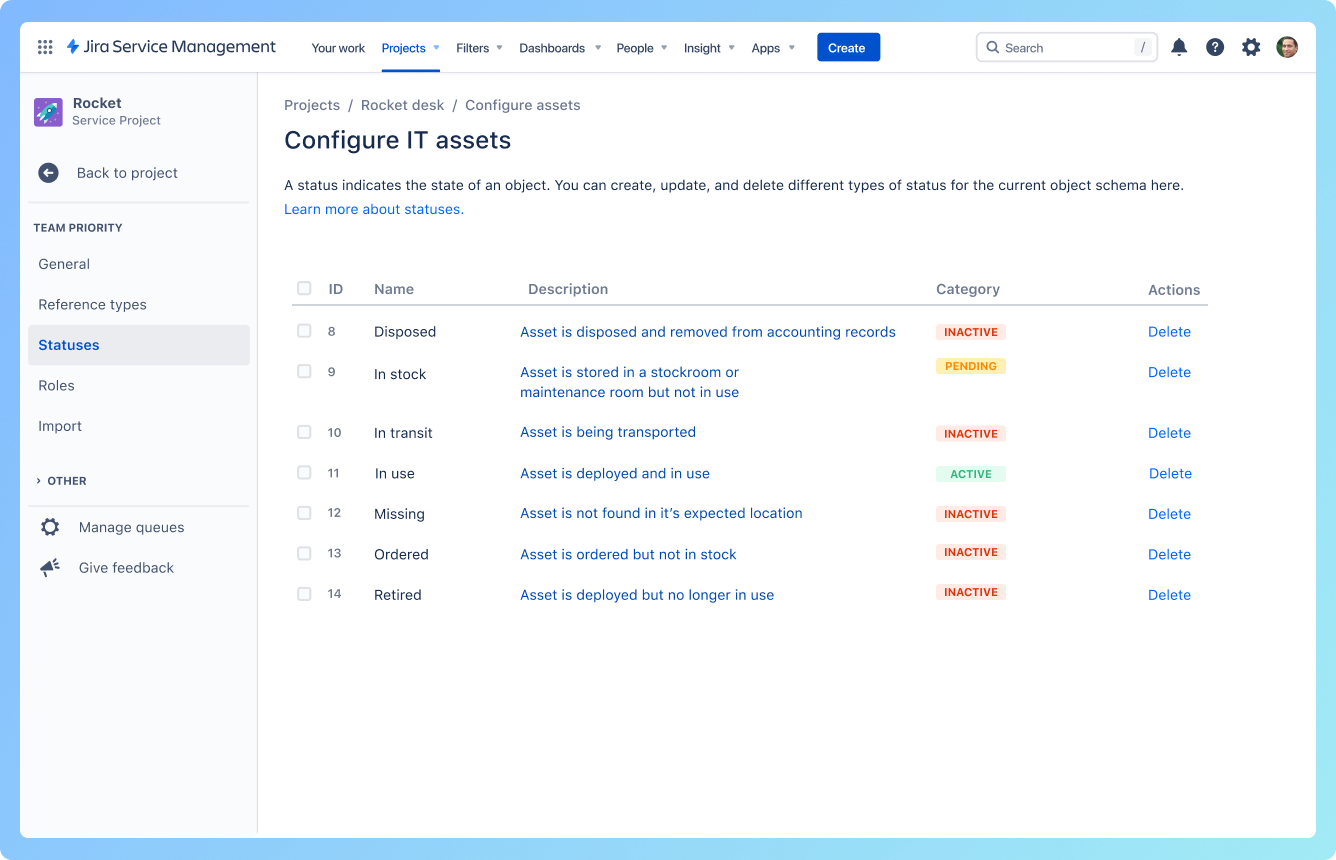
Task: Open the Dashboards dropdown
Action: pyautogui.click(x=597, y=47)
